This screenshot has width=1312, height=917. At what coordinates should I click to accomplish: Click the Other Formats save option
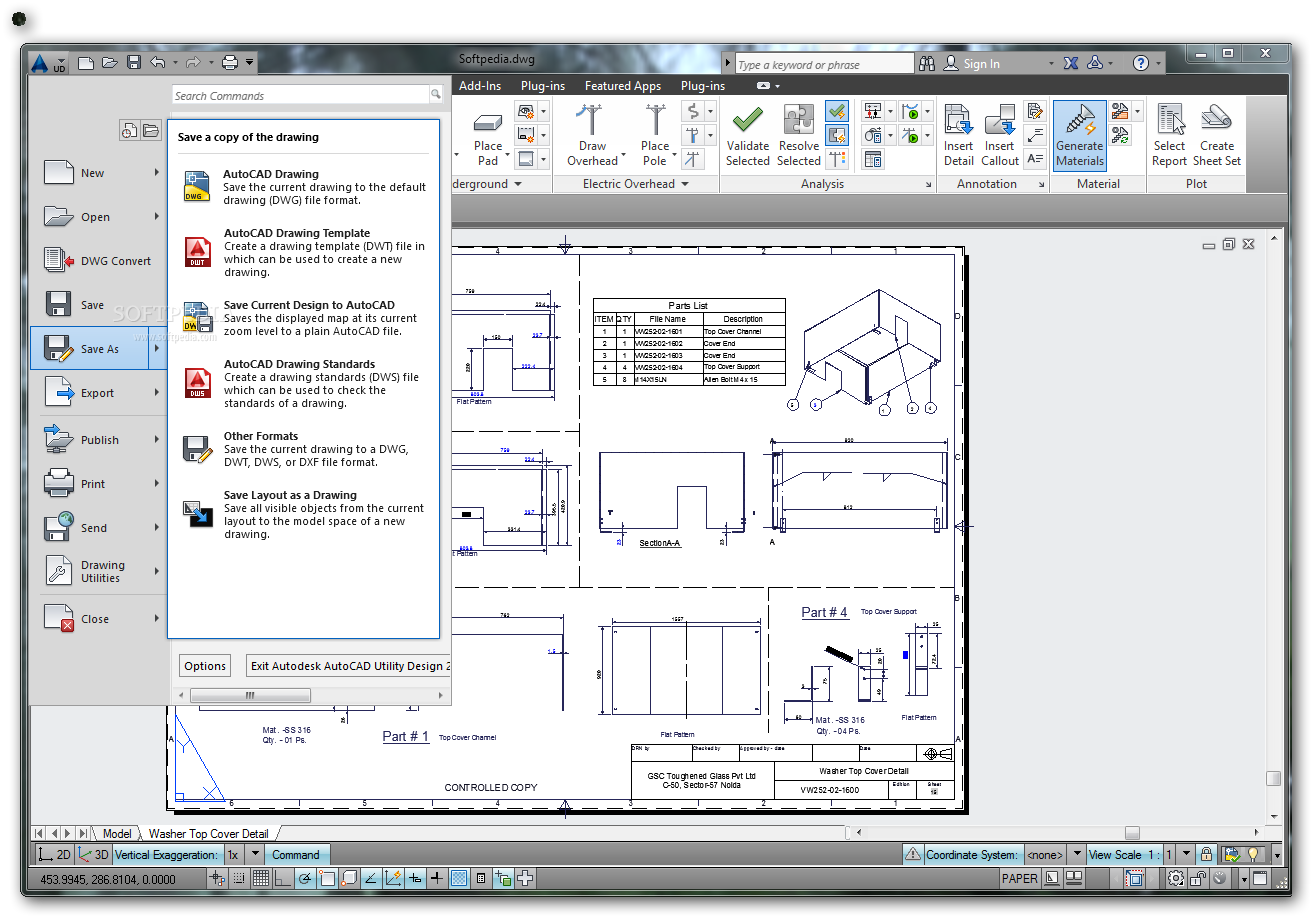click(x=306, y=449)
